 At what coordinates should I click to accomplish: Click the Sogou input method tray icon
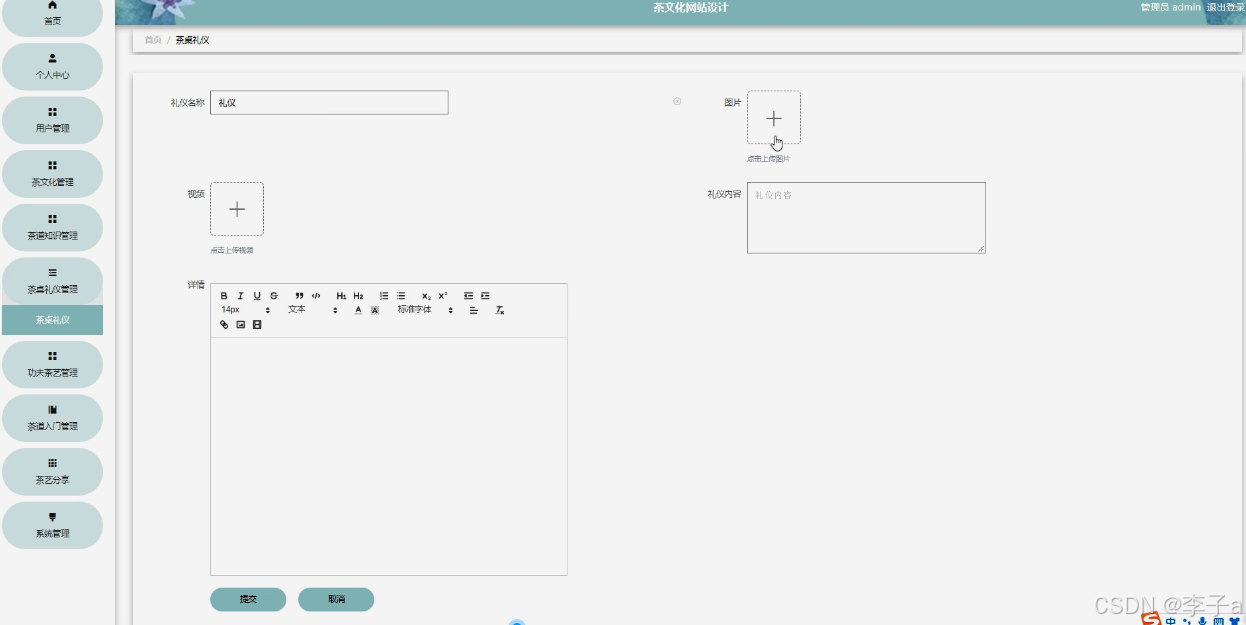coord(1152,619)
